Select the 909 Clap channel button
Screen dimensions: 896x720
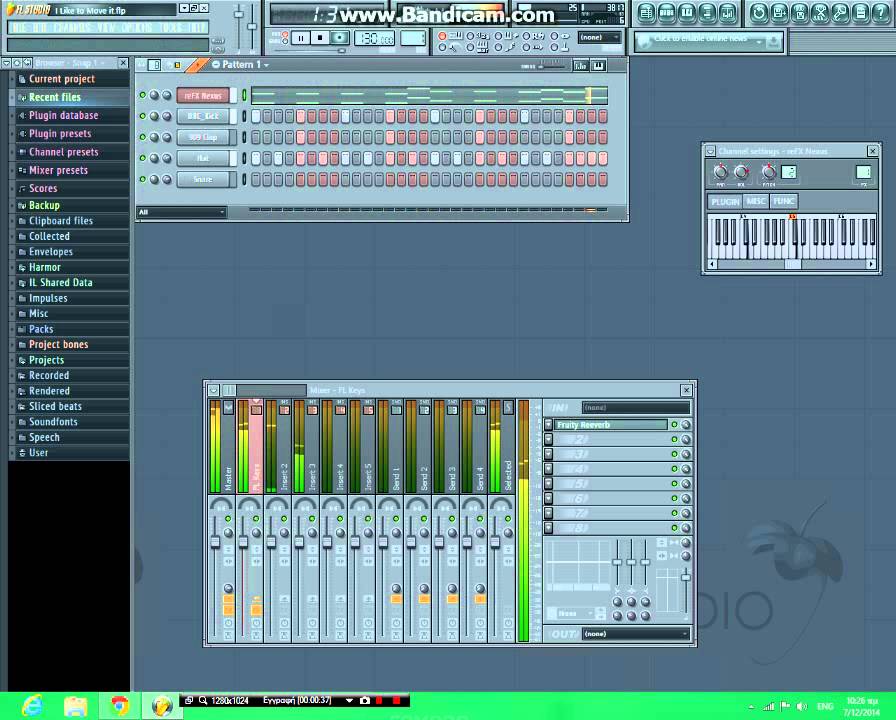pyautogui.click(x=203, y=137)
